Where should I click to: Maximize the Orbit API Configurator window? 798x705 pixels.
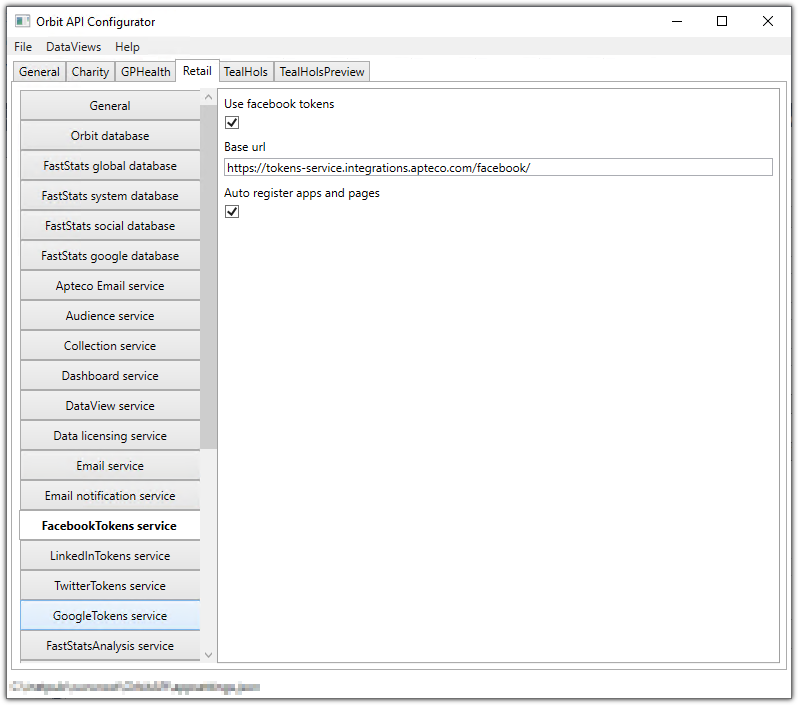tap(722, 21)
